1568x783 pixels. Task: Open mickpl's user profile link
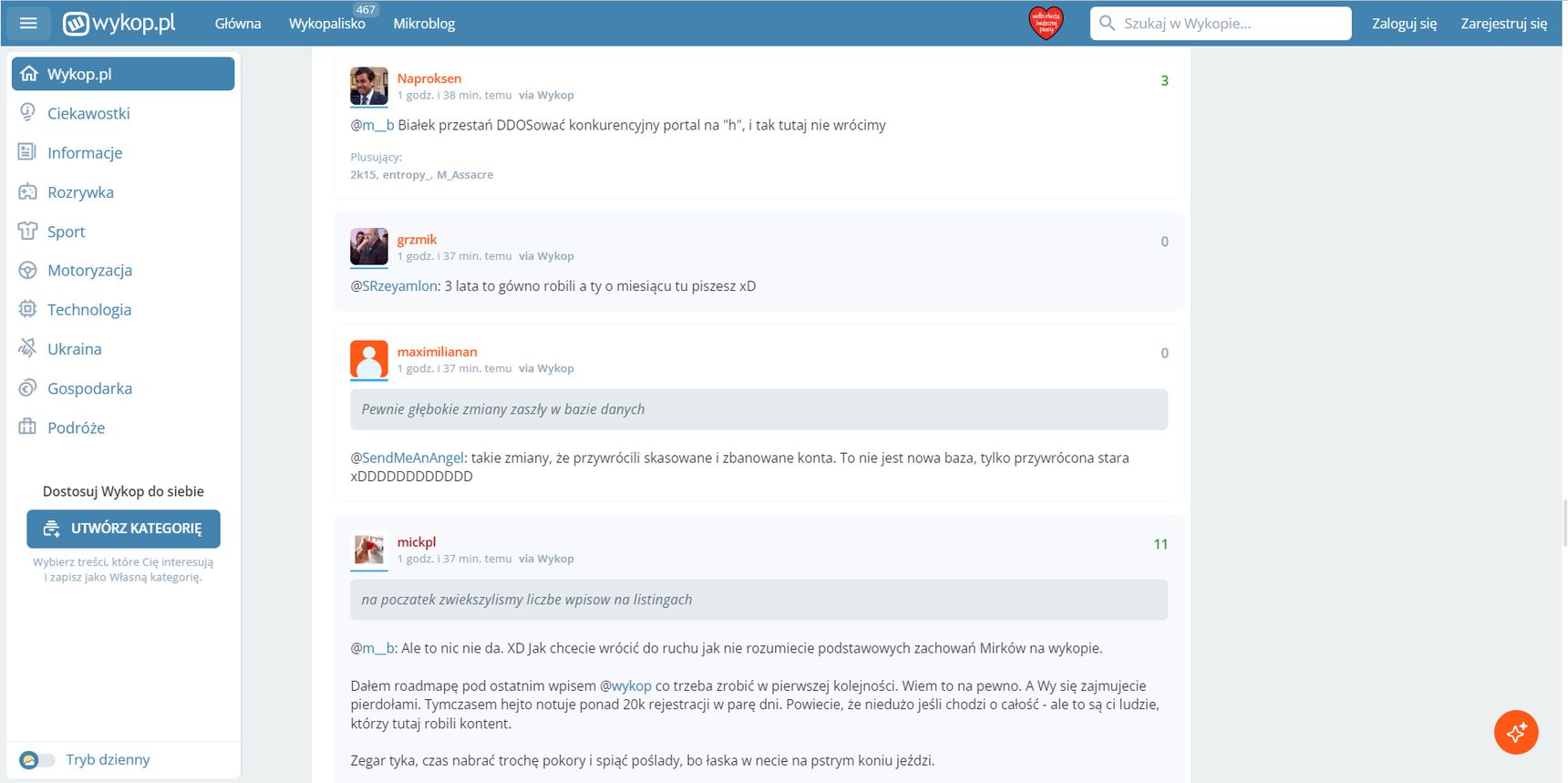(417, 541)
